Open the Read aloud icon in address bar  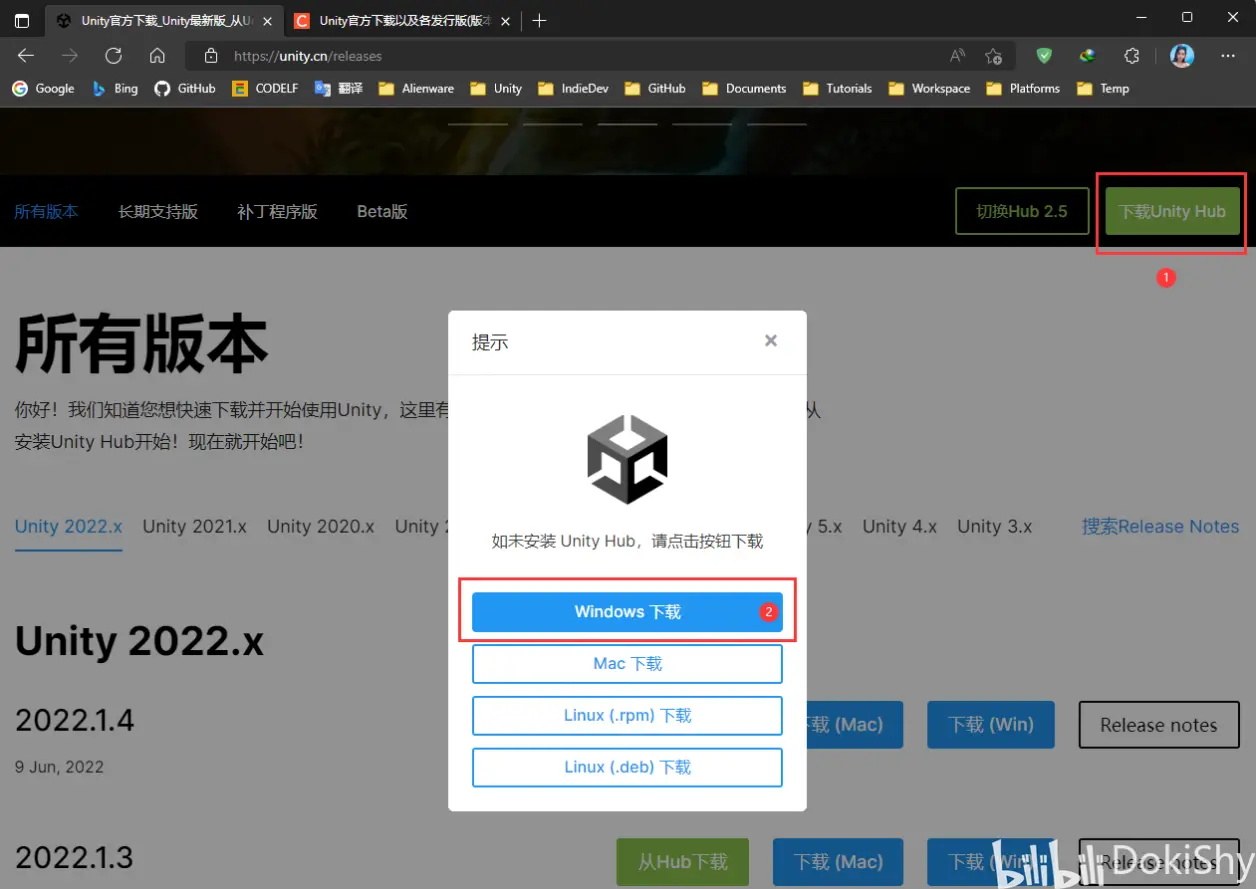tap(957, 56)
